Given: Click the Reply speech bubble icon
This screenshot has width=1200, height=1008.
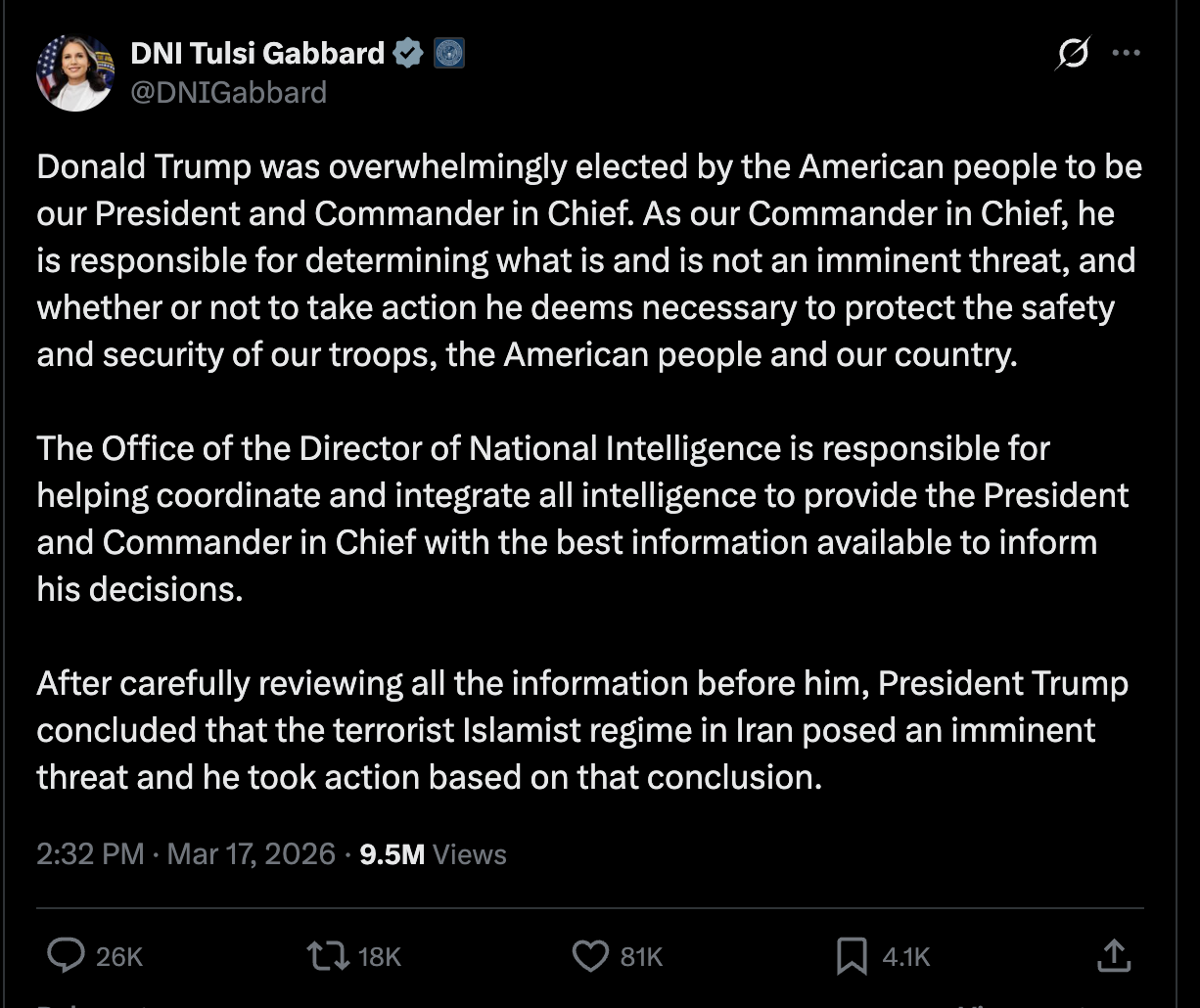Looking at the screenshot, I should click(67, 956).
